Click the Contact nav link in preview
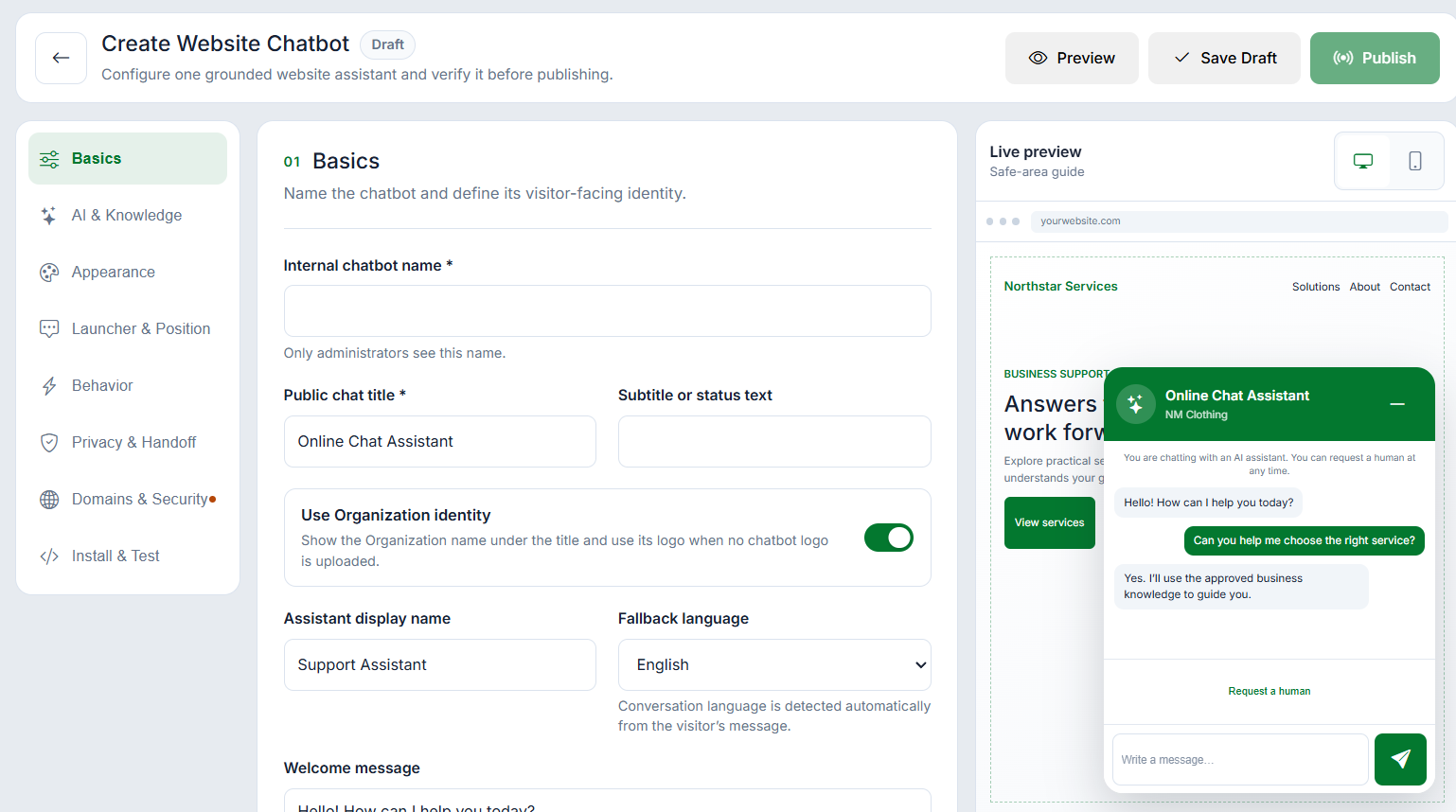1456x812 pixels. [1410, 287]
